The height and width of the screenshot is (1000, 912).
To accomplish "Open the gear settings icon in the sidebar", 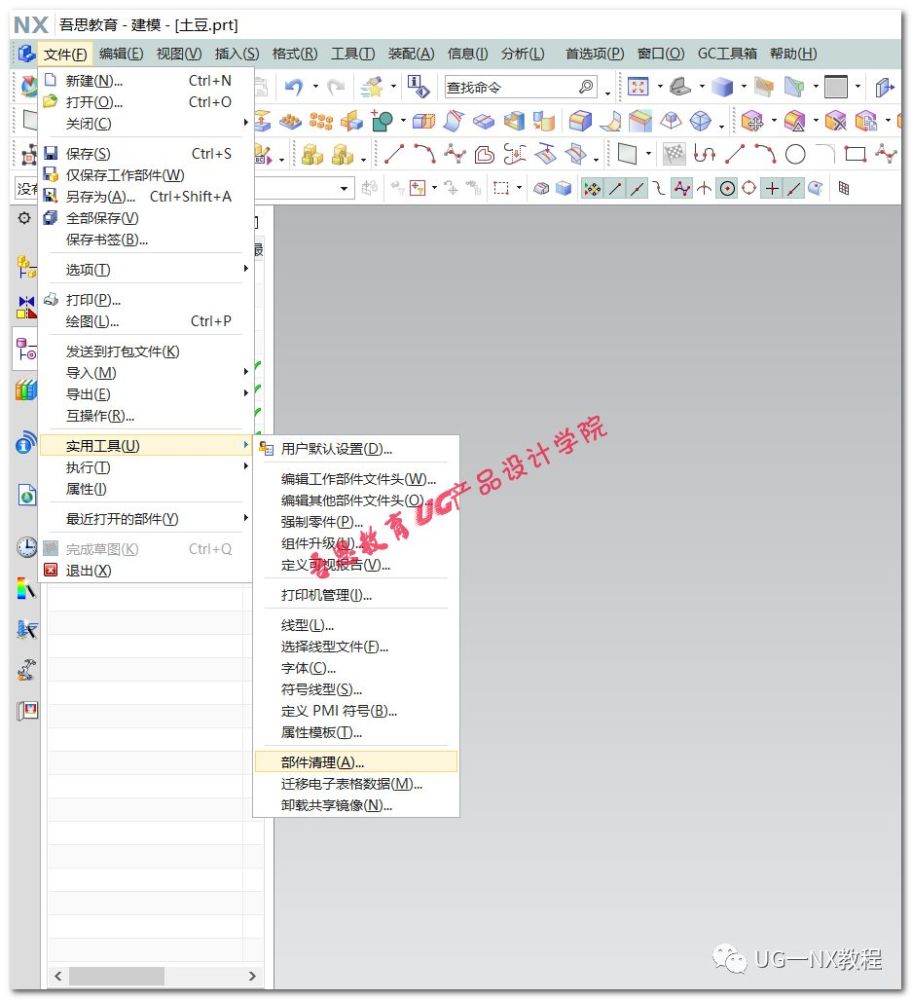I will click(x=24, y=218).
